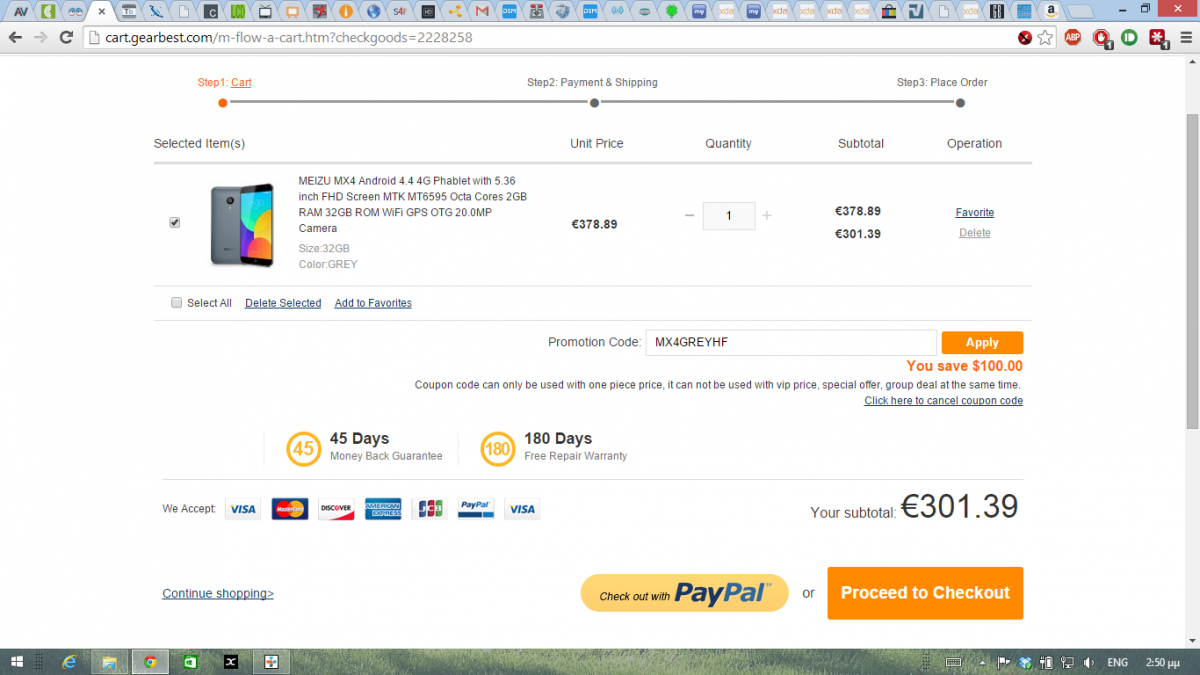Close the current cart tab

102,12
